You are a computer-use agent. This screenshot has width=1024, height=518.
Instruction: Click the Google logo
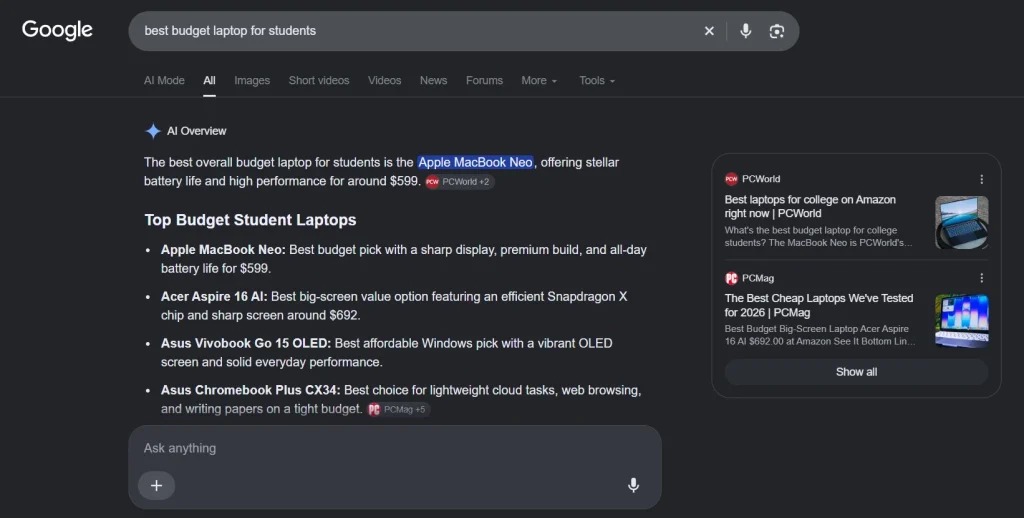click(x=57, y=31)
